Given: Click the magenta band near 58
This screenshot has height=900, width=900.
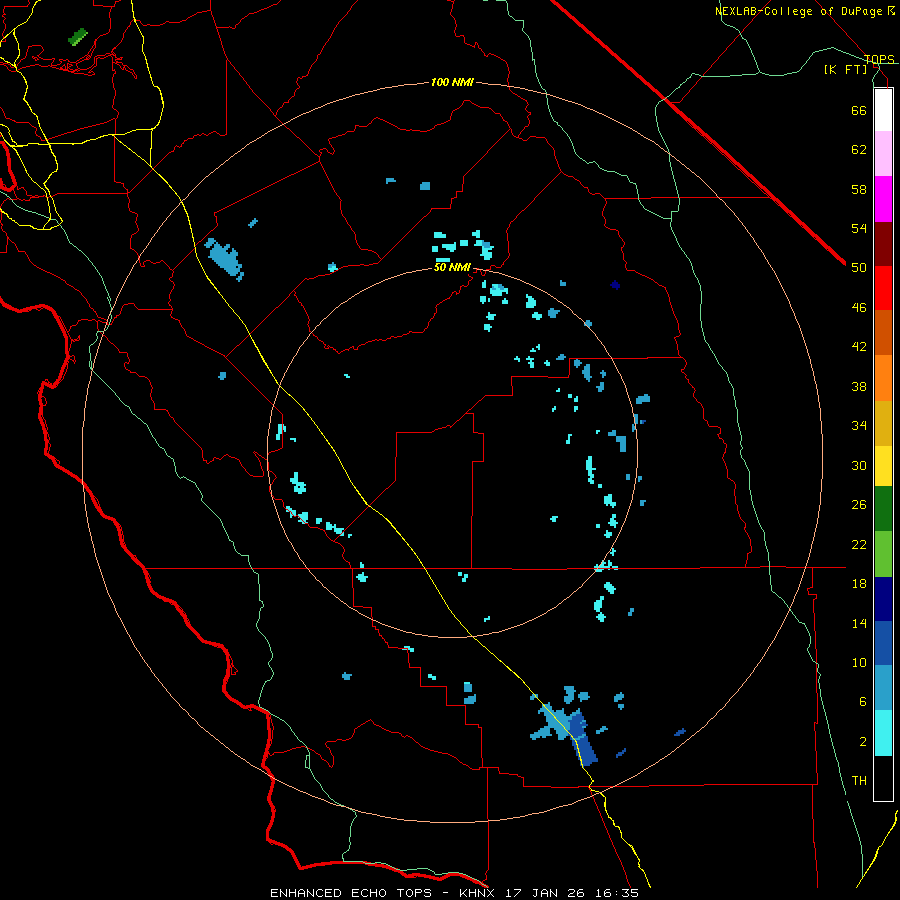Looking at the screenshot, I should [x=883, y=199].
